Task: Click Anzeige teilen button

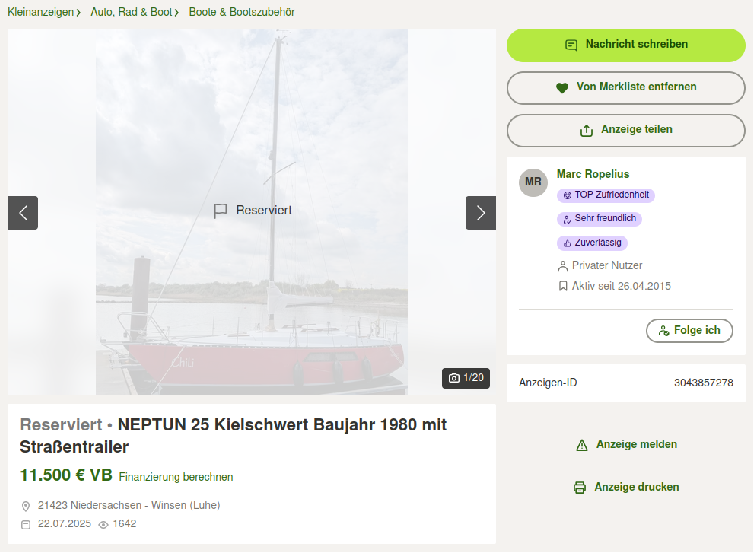Action: point(626,130)
